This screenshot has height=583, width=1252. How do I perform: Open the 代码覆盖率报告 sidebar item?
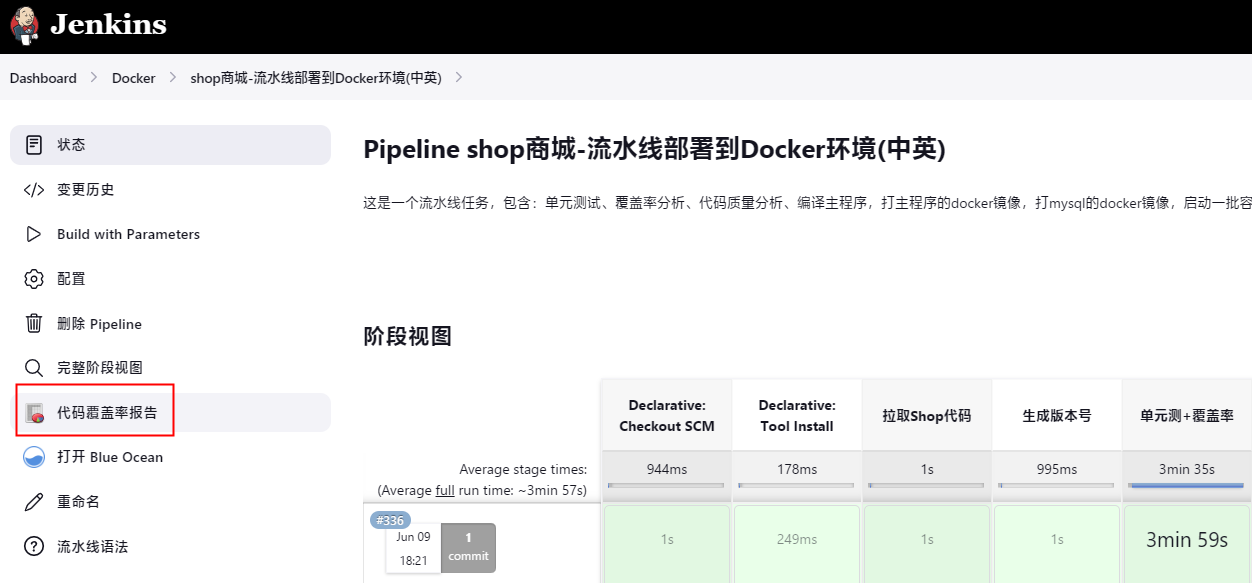[170, 412]
